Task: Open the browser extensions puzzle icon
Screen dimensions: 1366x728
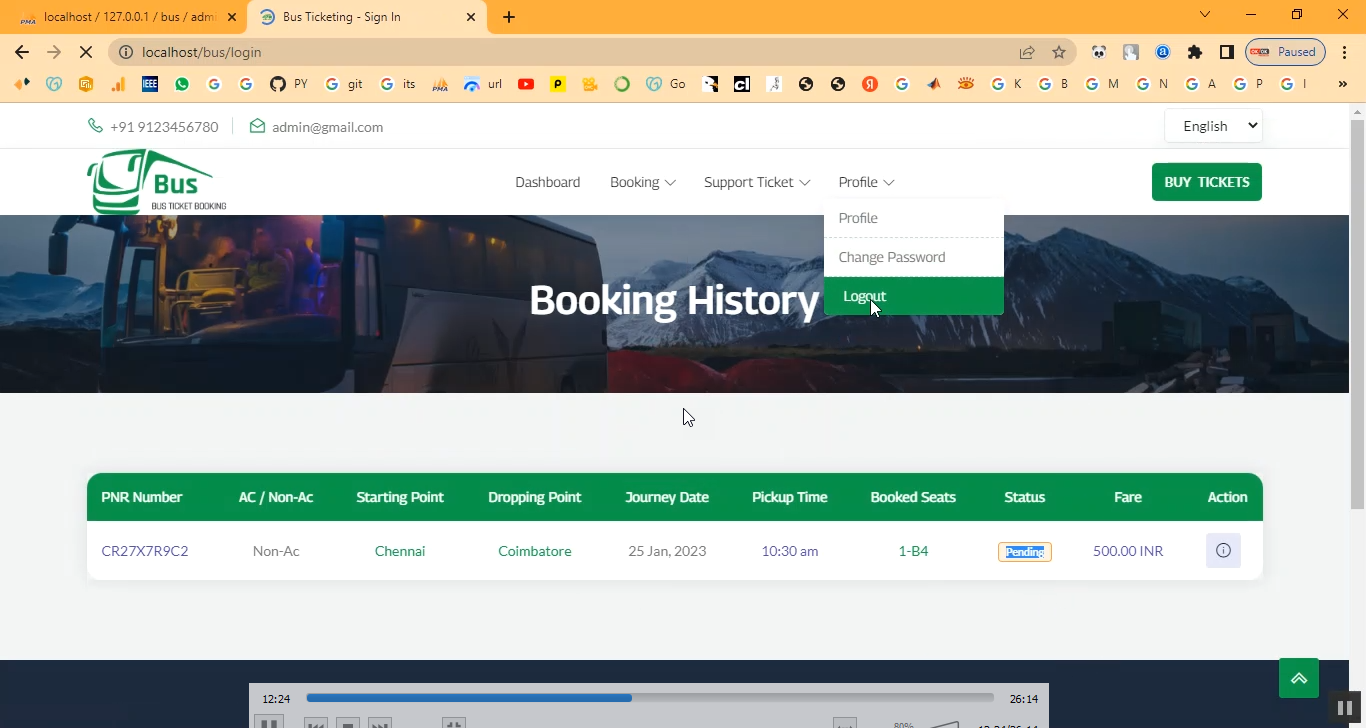Action: tap(1194, 52)
